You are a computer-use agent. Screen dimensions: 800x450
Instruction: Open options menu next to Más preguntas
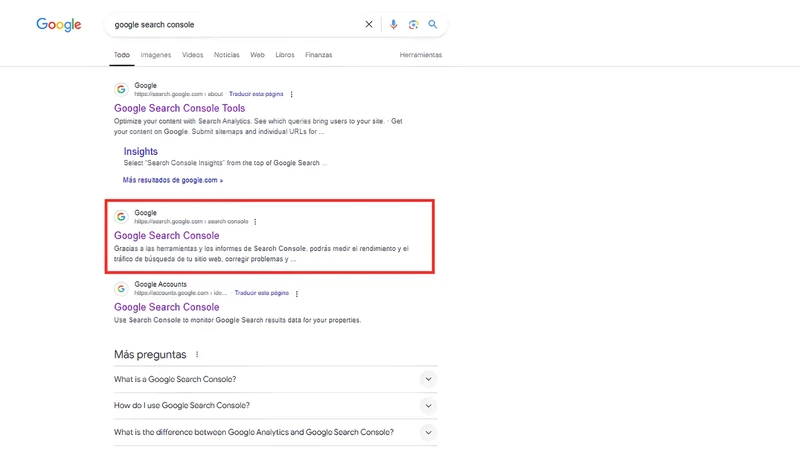tap(197, 354)
